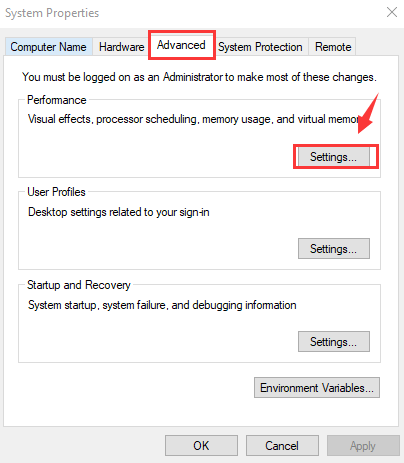Click the Performance group label
This screenshot has height=463, width=404.
(57, 100)
